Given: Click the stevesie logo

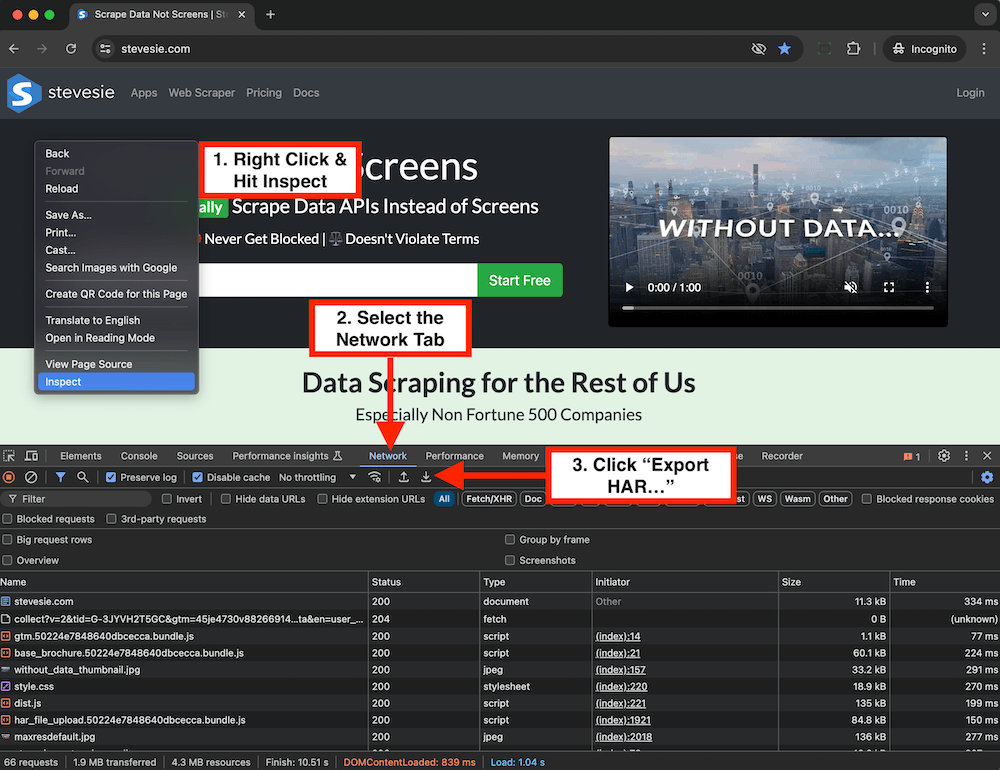Looking at the screenshot, I should [x=61, y=93].
